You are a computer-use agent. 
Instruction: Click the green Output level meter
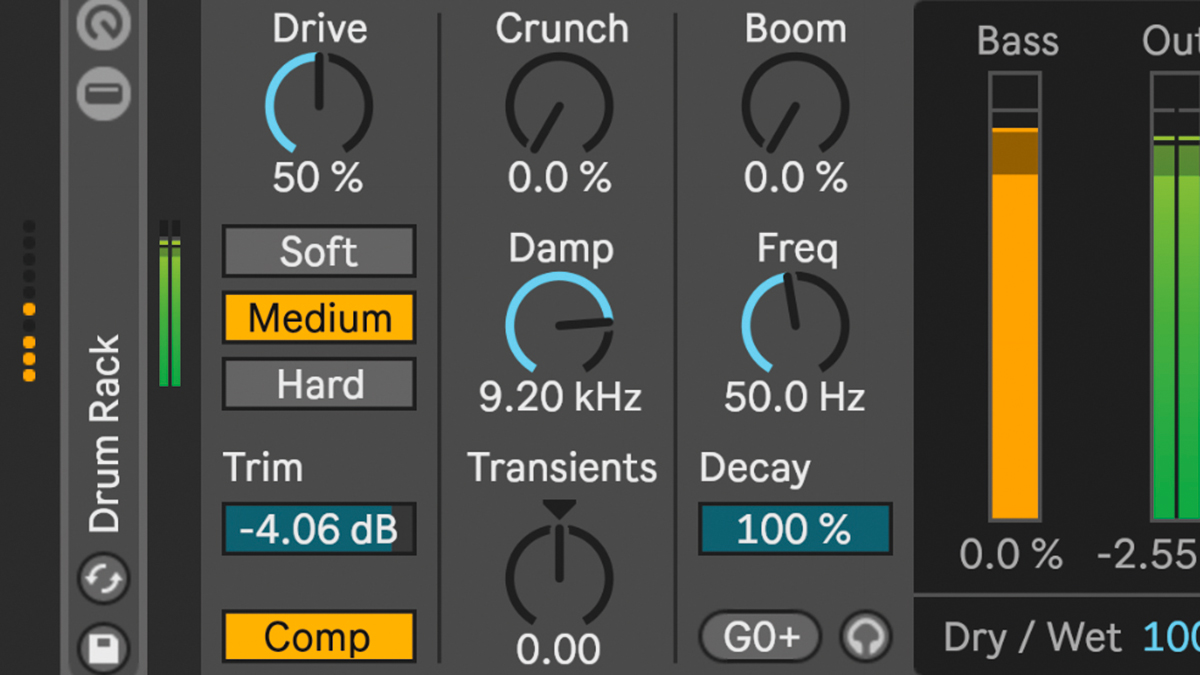pyautogui.click(x=1176, y=296)
